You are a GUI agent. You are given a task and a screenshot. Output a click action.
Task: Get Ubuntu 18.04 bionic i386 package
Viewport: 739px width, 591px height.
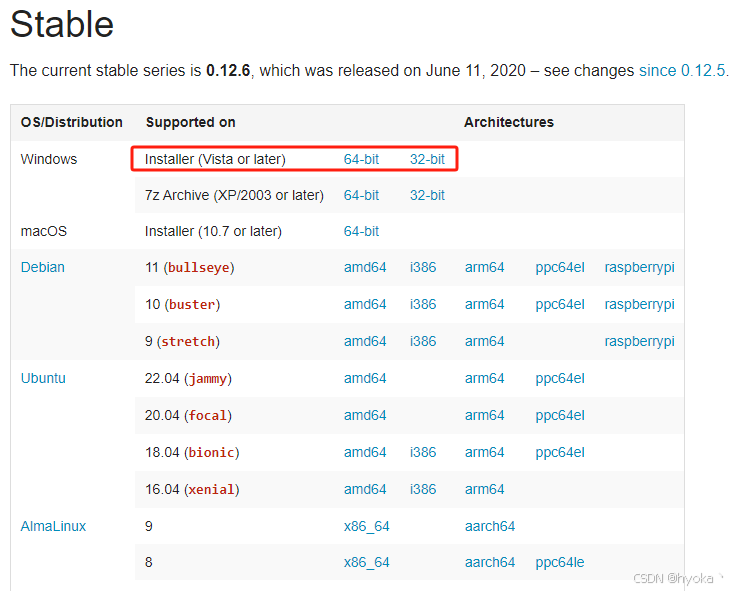(x=423, y=452)
